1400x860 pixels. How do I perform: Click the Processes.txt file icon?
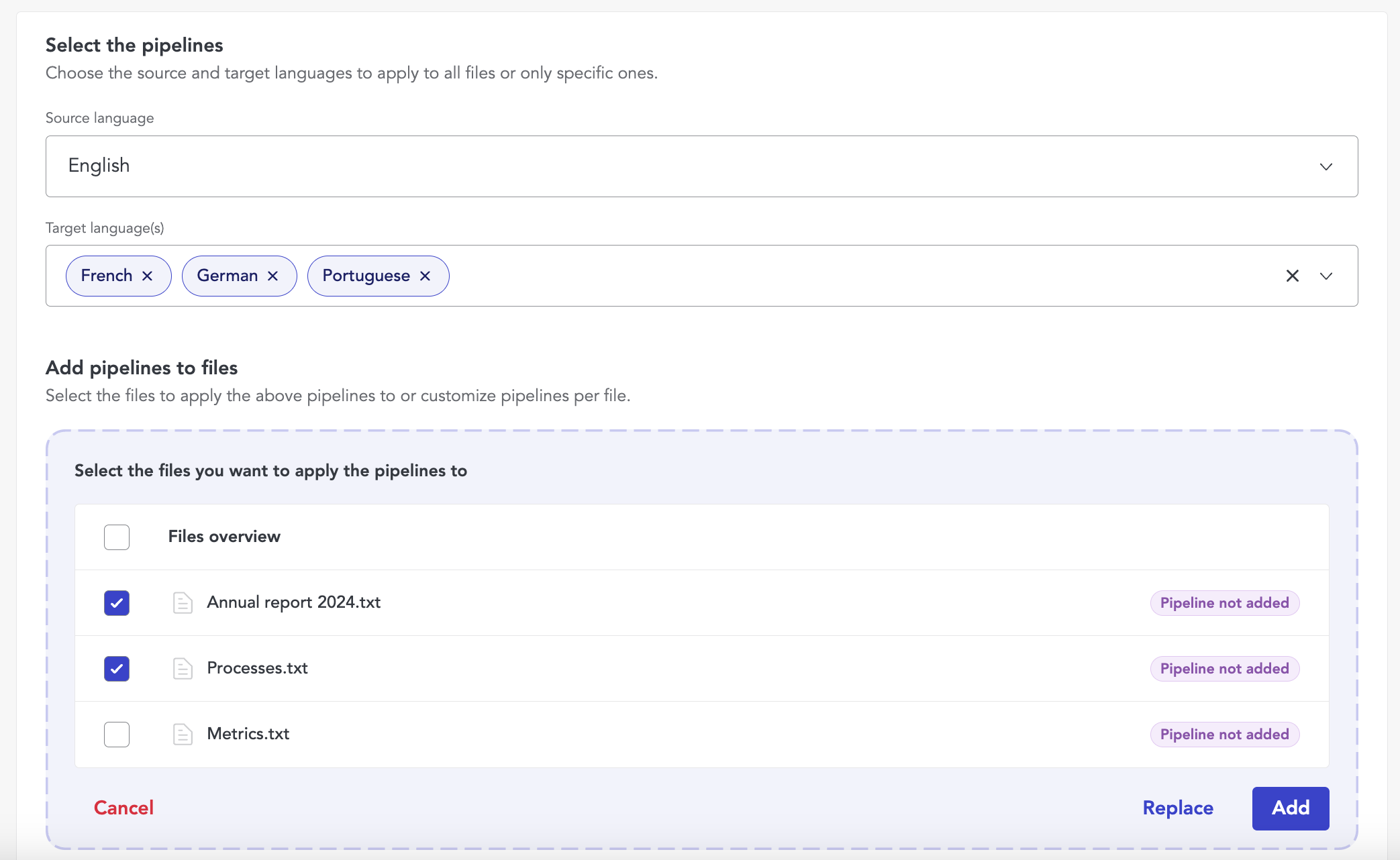[183, 668]
